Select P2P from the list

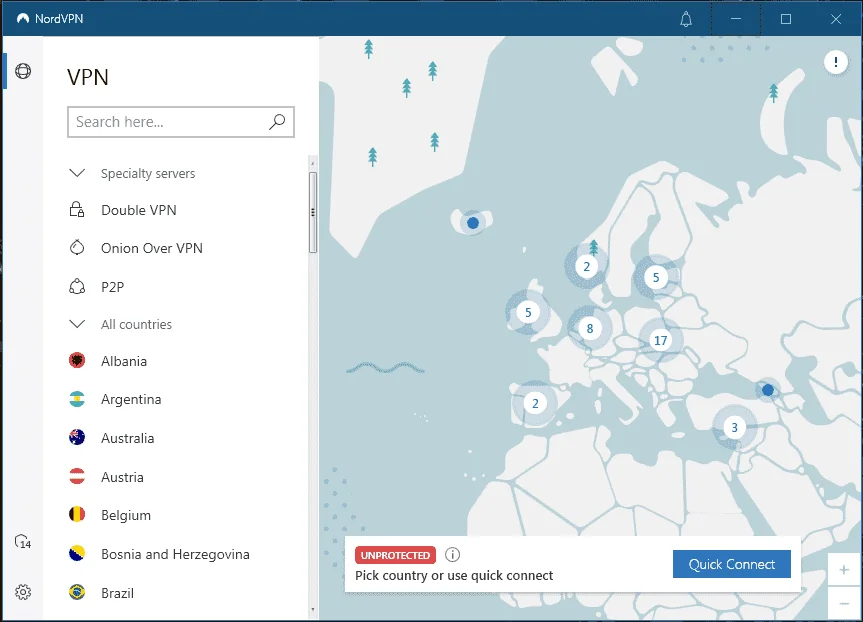(x=112, y=287)
